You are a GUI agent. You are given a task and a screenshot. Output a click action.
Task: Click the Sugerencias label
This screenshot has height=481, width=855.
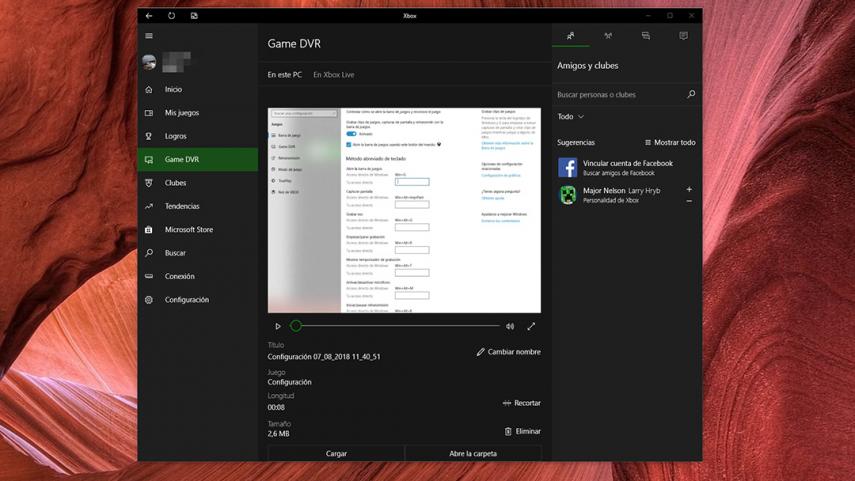[x=576, y=142]
